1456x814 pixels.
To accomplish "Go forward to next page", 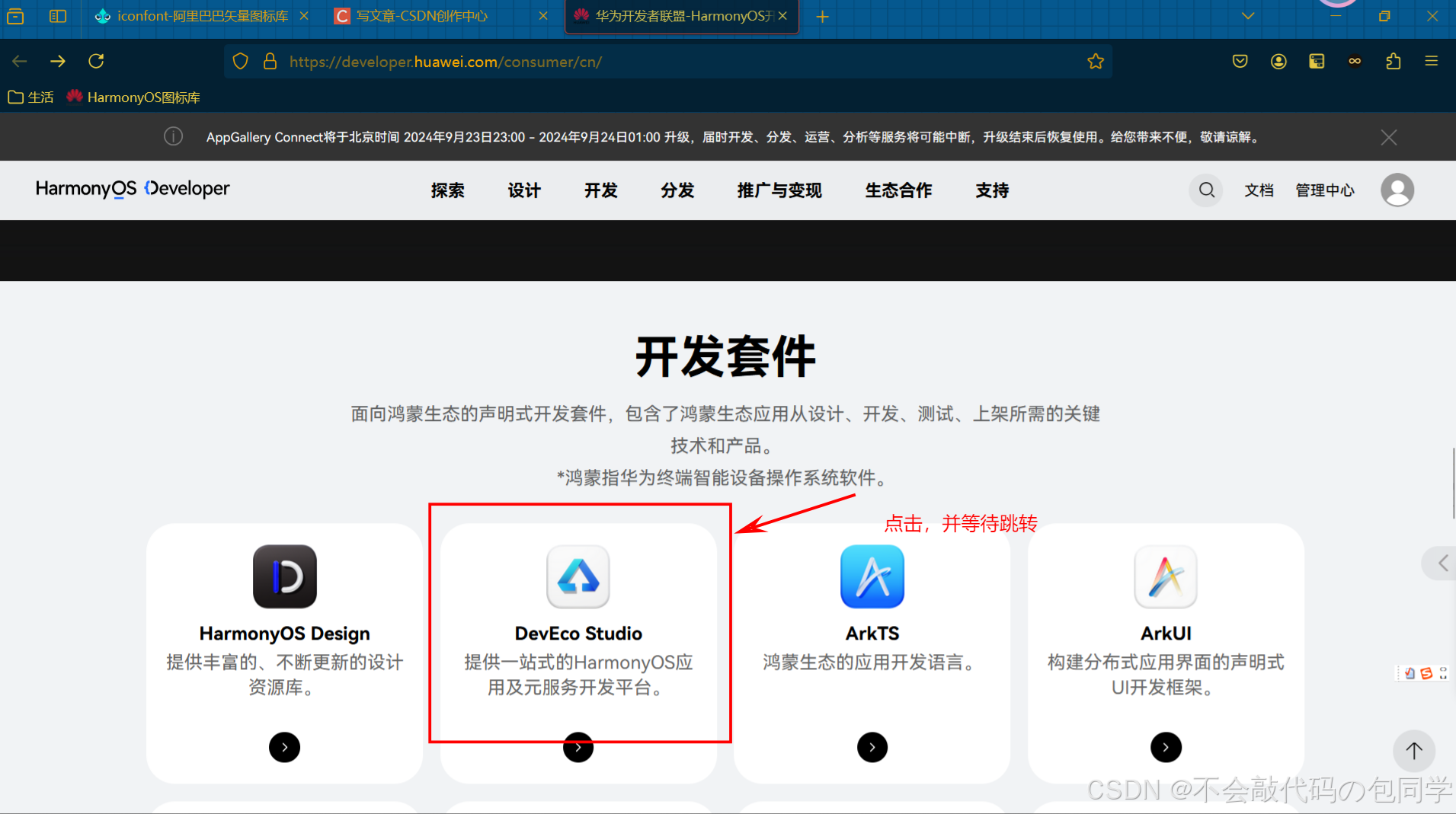I will (58, 61).
